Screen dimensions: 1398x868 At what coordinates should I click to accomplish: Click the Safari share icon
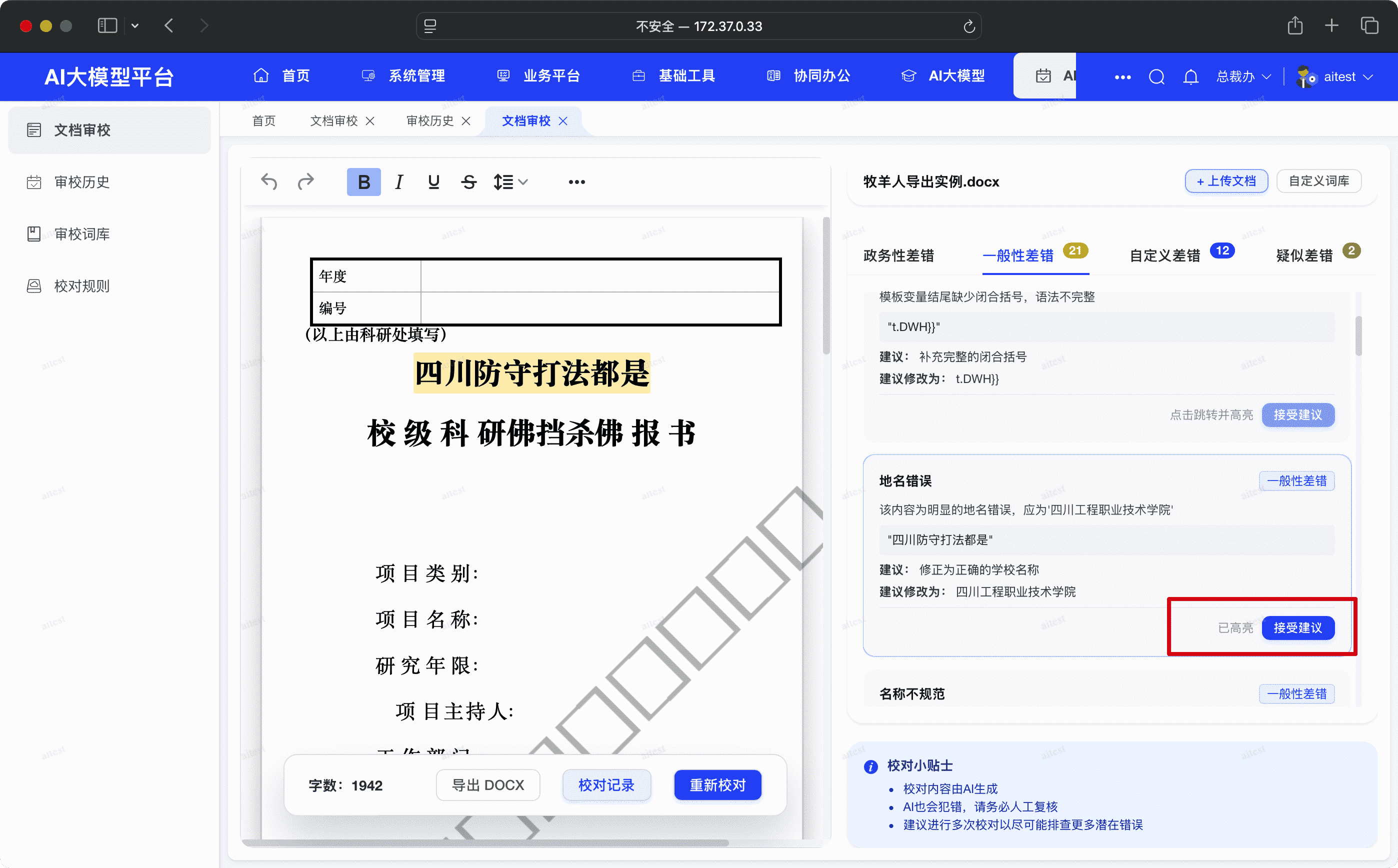[1294, 26]
